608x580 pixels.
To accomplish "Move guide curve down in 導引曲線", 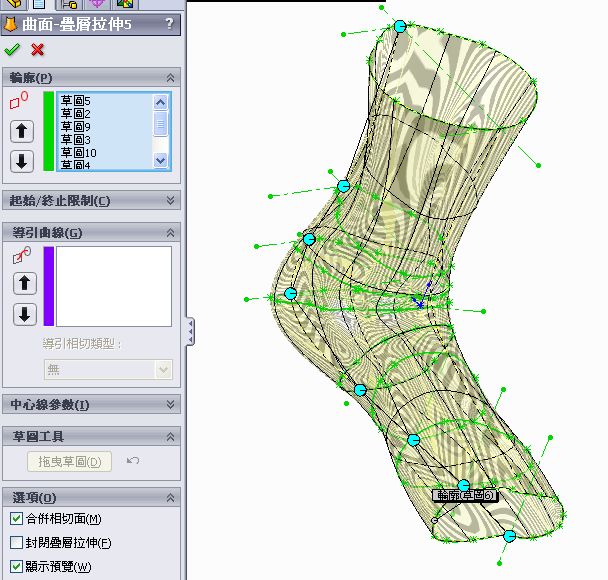I will pyautogui.click(x=25, y=314).
